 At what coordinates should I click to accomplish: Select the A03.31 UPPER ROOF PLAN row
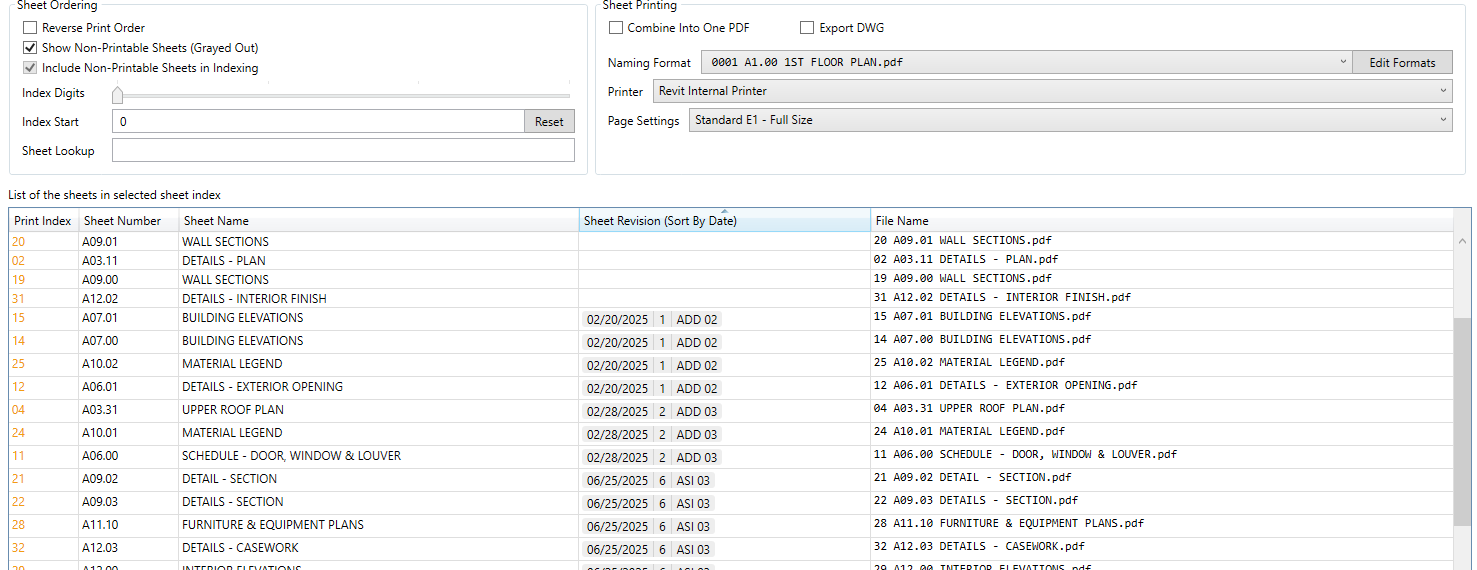[x=233, y=410]
